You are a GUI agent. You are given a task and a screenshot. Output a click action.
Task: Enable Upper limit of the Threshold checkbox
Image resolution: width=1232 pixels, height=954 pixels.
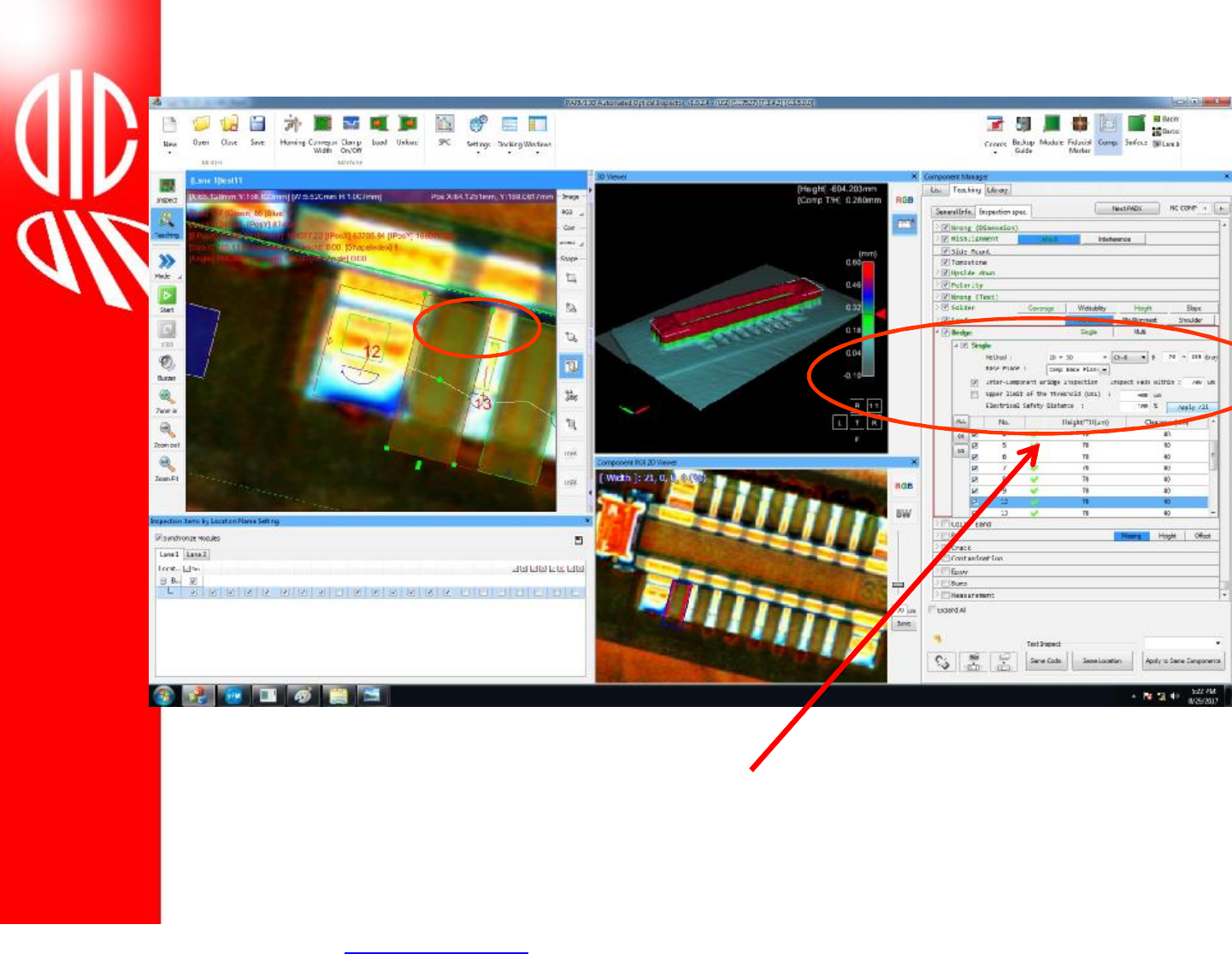[975, 395]
